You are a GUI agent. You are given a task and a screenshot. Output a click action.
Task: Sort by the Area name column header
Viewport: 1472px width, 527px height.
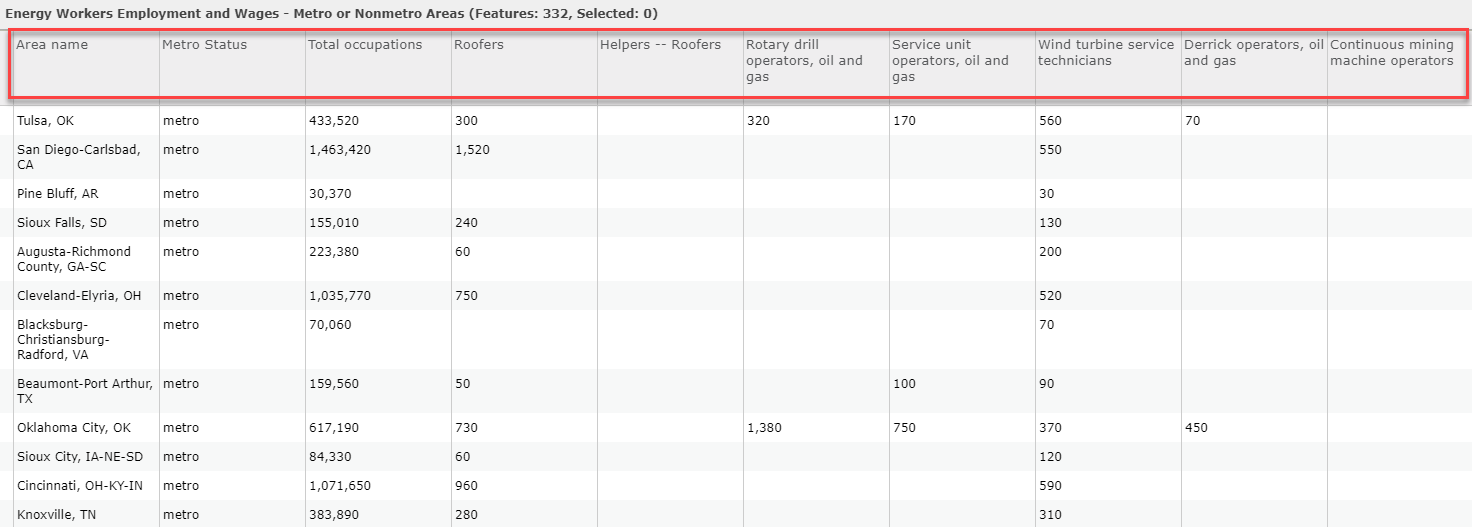tap(86, 64)
